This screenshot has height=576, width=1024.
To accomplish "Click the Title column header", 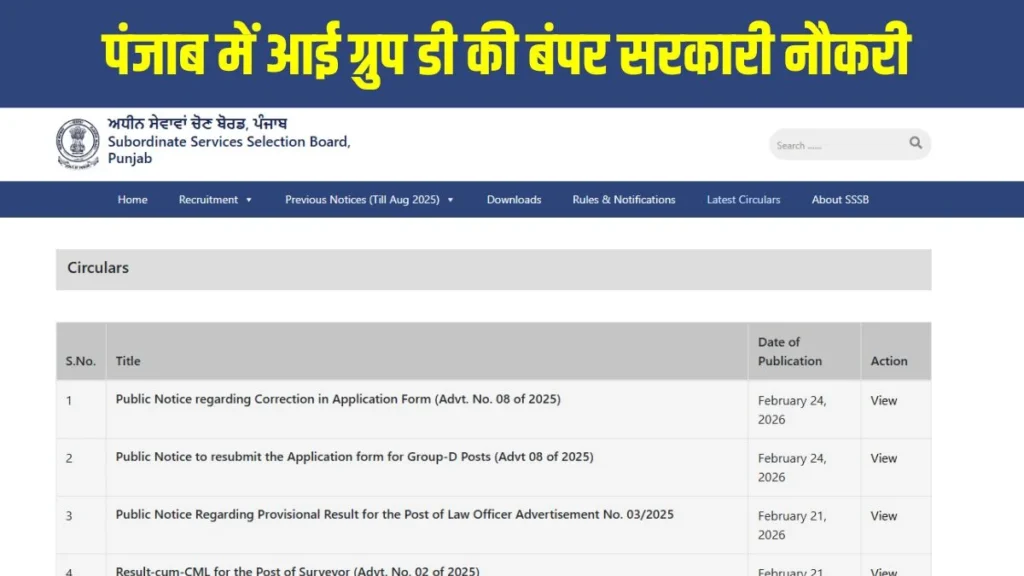I will pos(128,361).
